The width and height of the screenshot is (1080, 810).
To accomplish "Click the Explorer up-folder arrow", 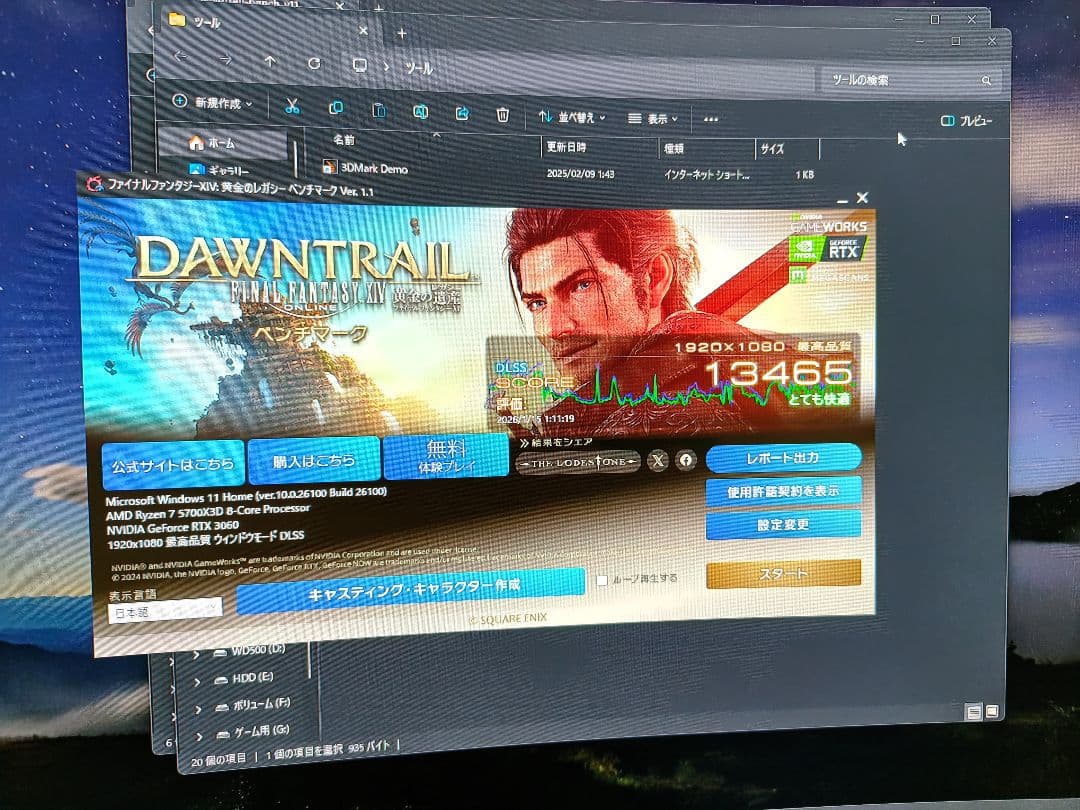I will (x=270, y=61).
